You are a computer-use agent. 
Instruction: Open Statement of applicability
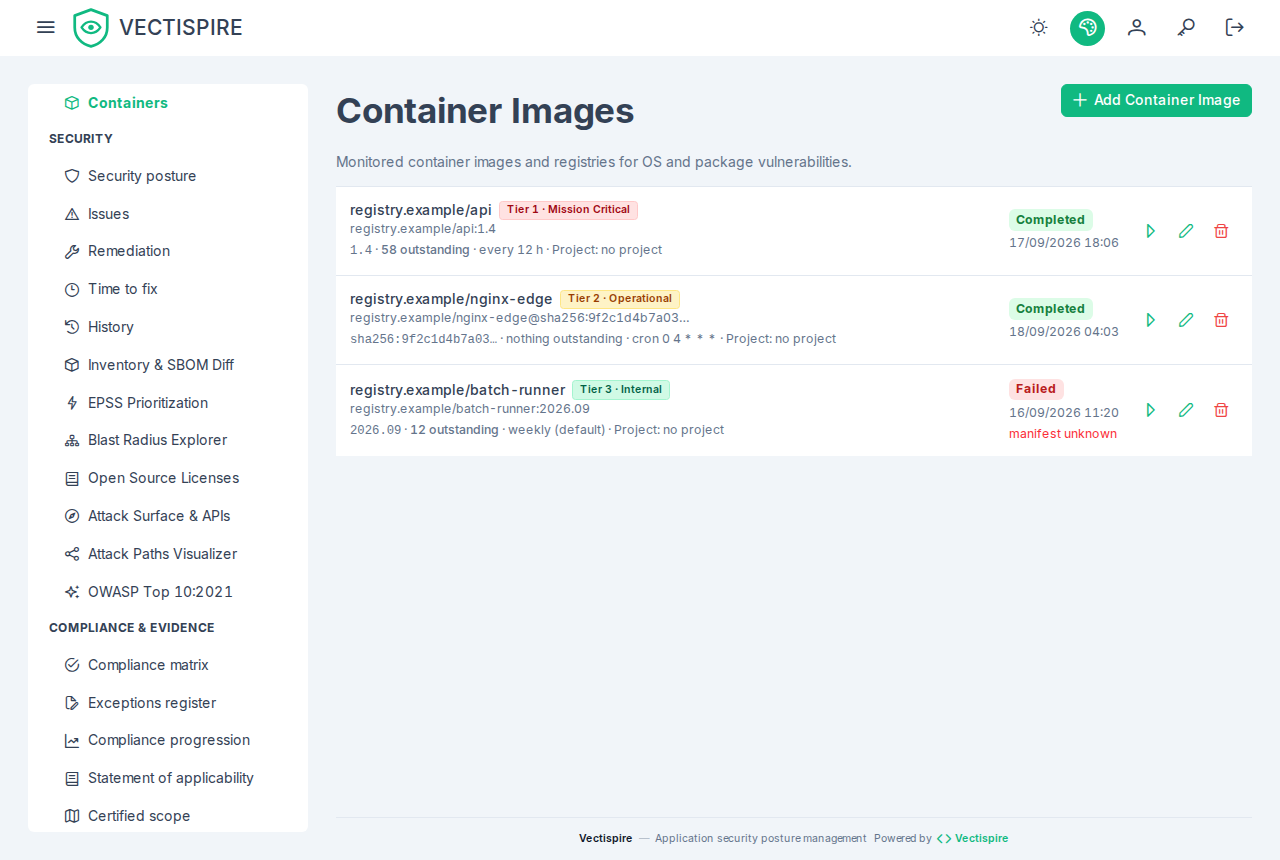tap(168, 778)
